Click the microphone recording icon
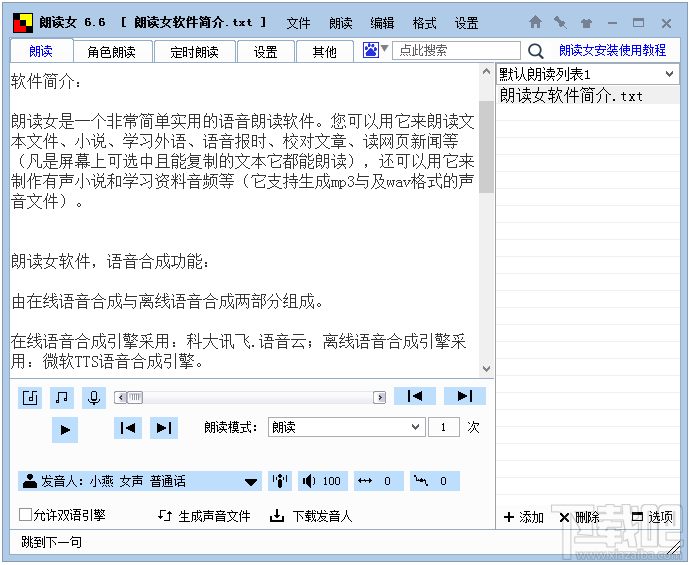The width and height of the screenshot is (691, 565). 94,398
